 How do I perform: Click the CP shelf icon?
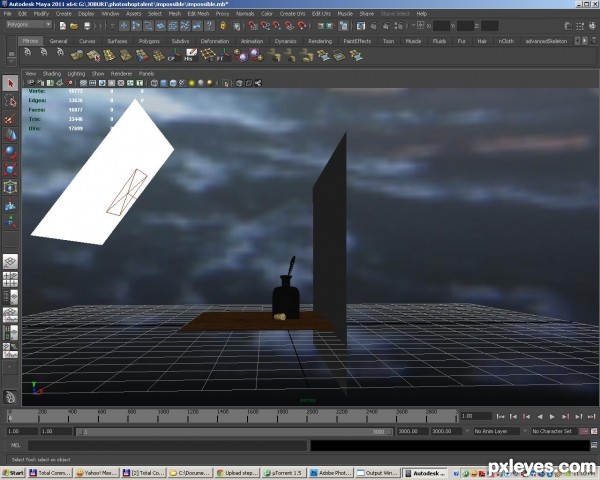(174, 55)
